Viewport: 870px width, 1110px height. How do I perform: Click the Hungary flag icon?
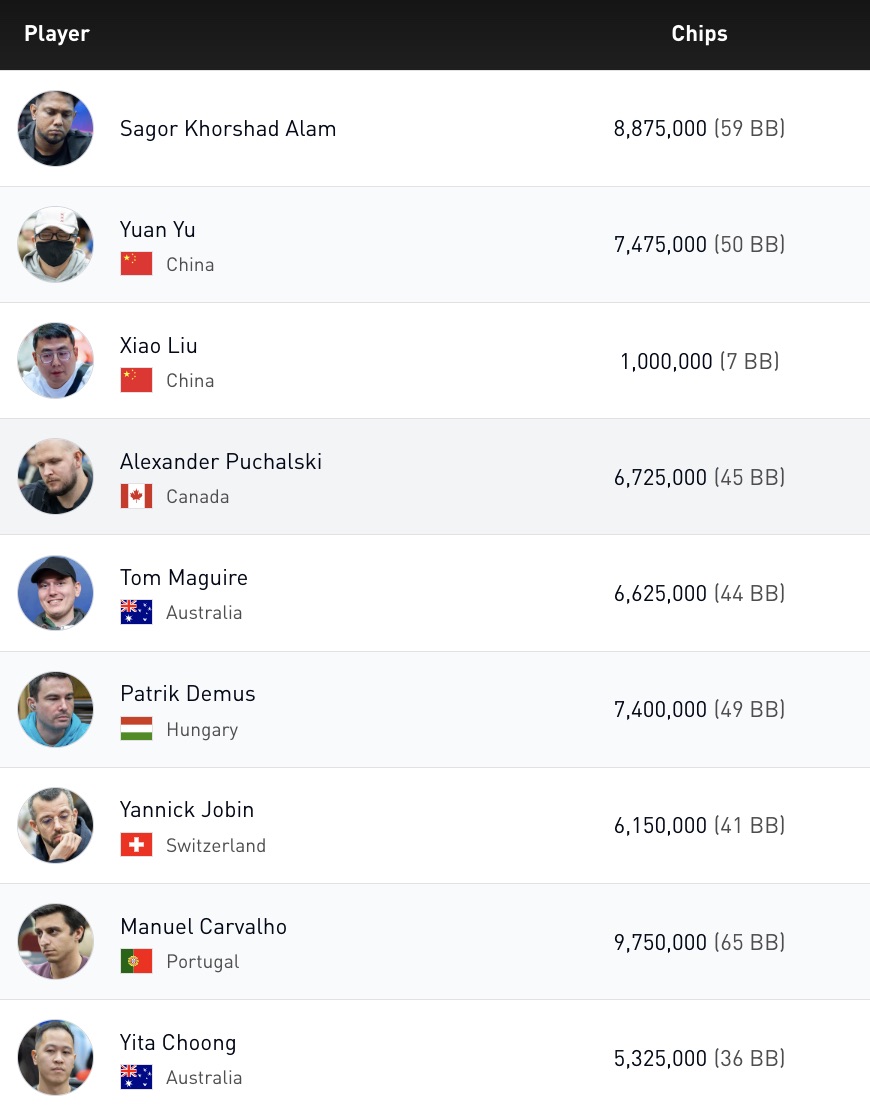click(136, 729)
